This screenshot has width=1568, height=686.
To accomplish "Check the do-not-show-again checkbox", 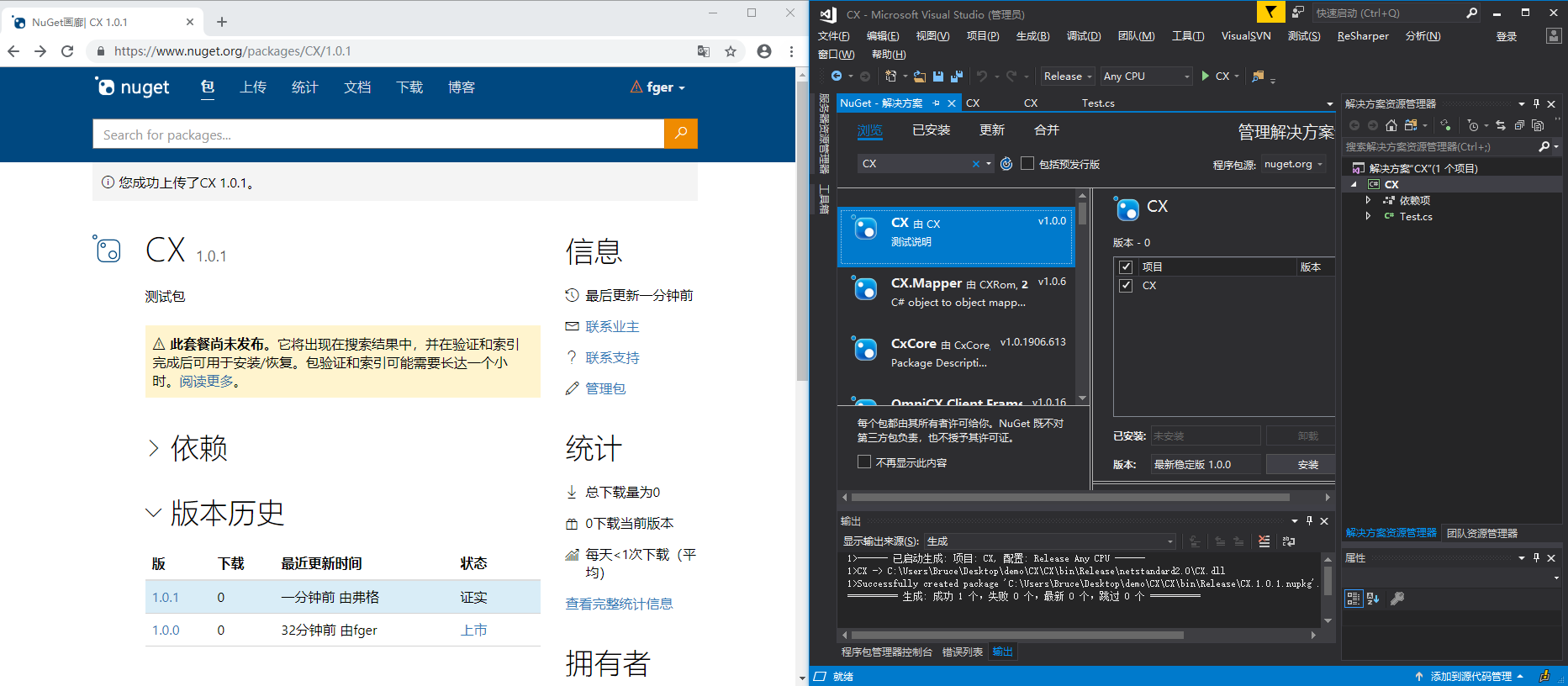I will point(863,462).
